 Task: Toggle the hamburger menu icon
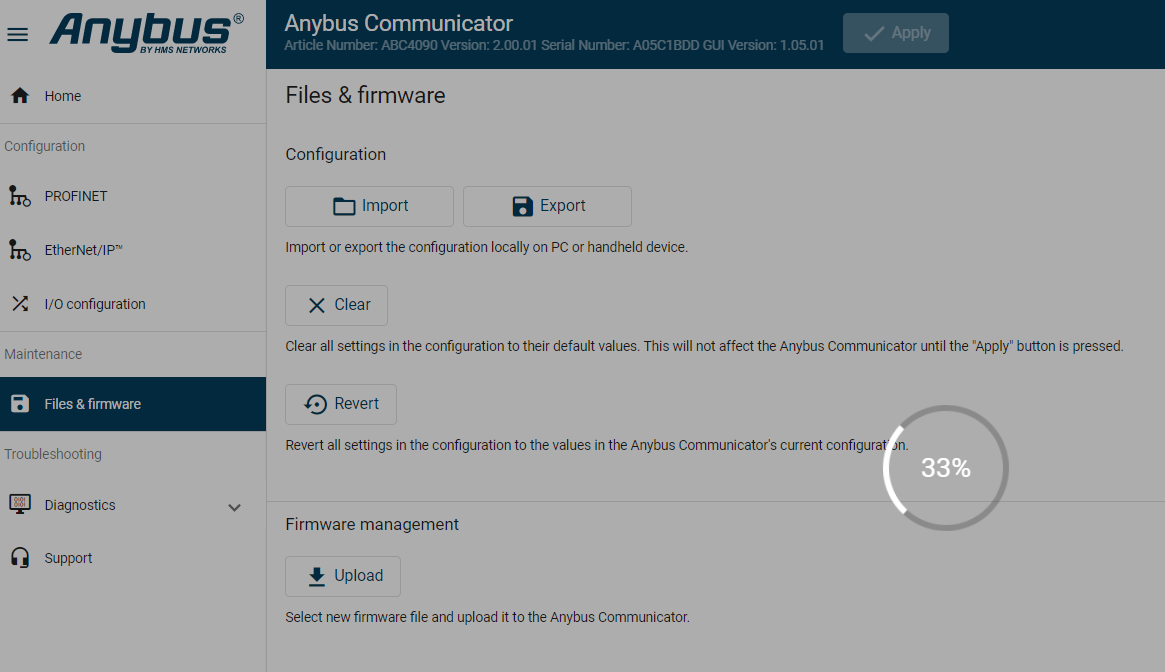[18, 34]
